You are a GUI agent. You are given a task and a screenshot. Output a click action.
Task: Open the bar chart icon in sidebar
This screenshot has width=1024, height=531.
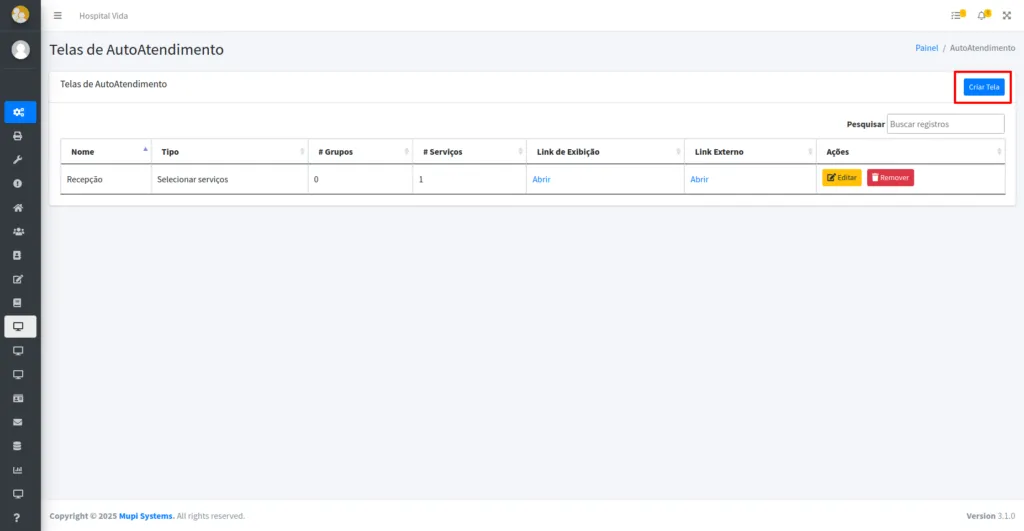(x=18, y=470)
